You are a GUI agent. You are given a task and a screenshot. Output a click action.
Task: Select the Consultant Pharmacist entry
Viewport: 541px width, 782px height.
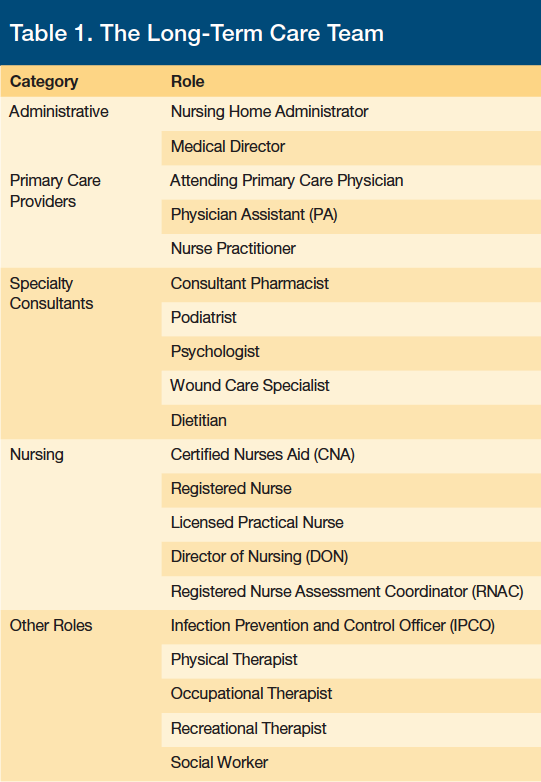(250, 283)
